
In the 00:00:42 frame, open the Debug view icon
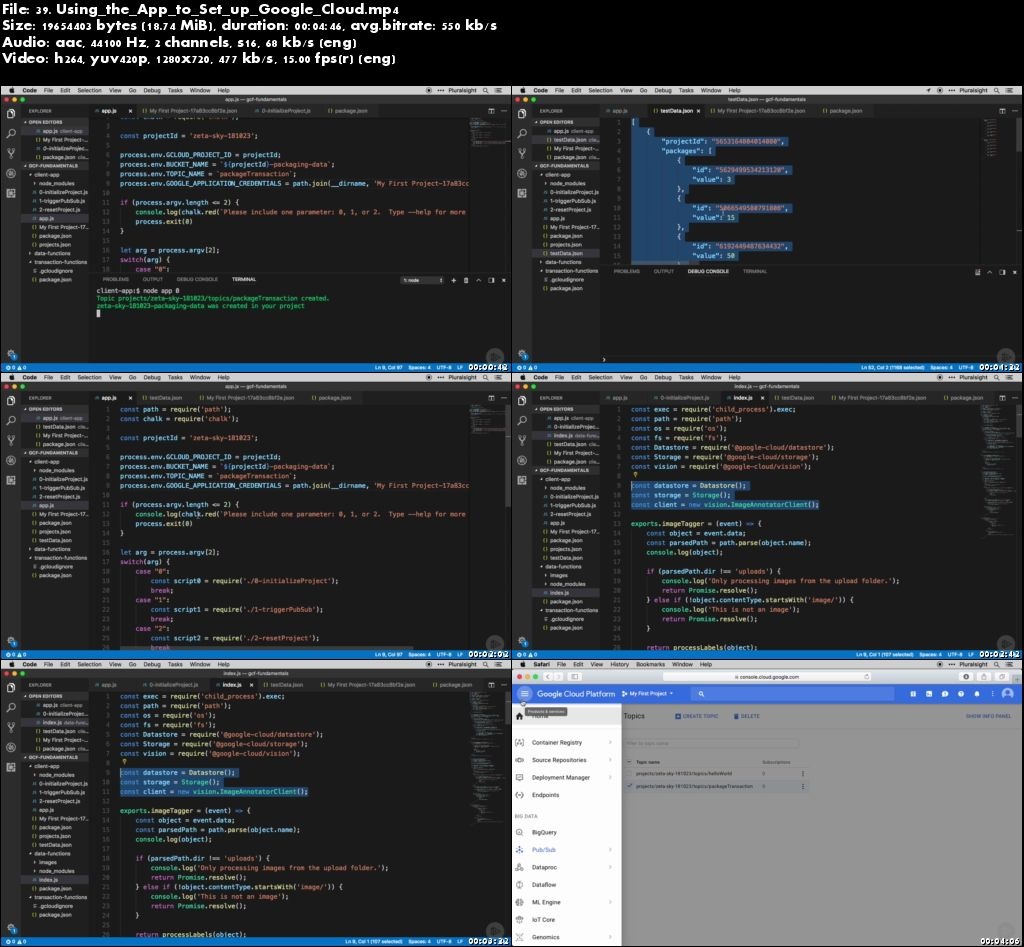pos(10,173)
